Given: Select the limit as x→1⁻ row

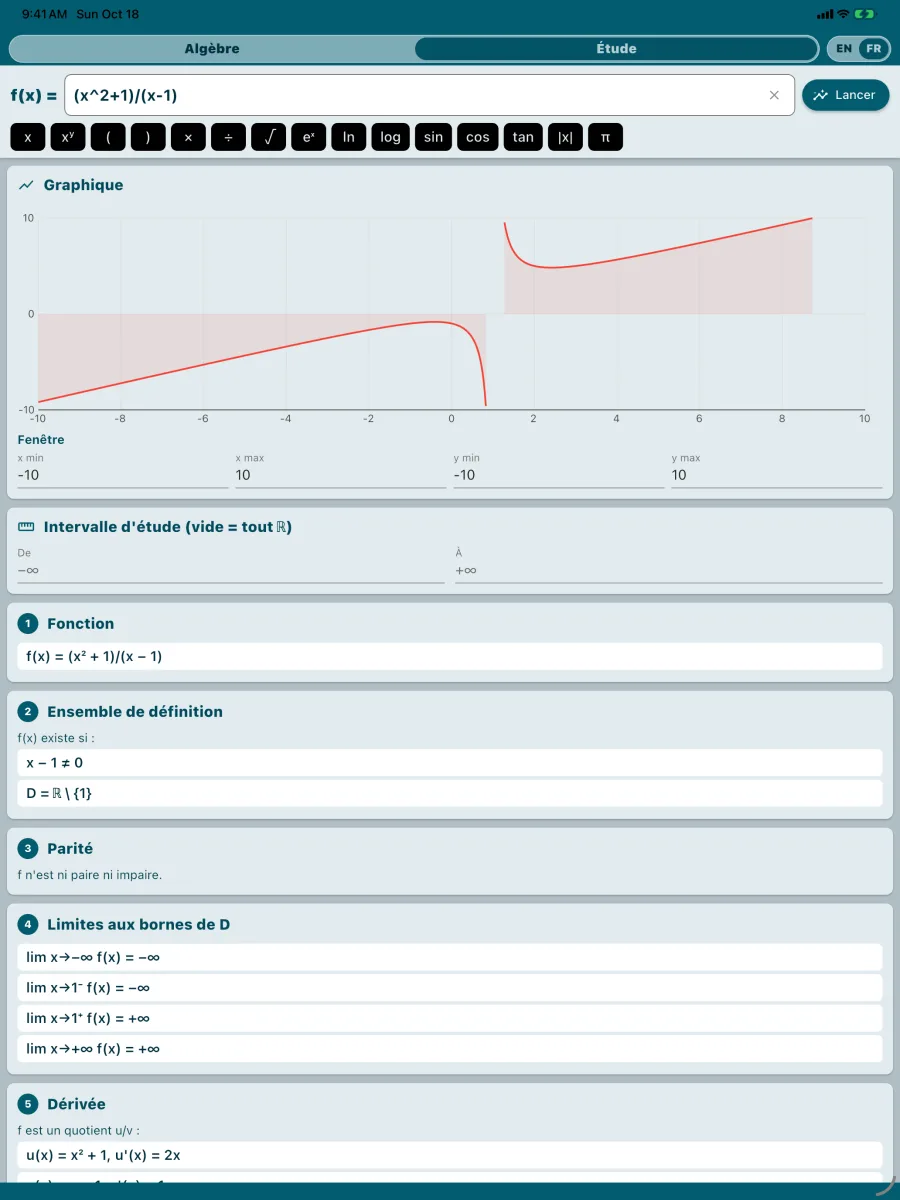Looking at the screenshot, I should tap(450, 988).
